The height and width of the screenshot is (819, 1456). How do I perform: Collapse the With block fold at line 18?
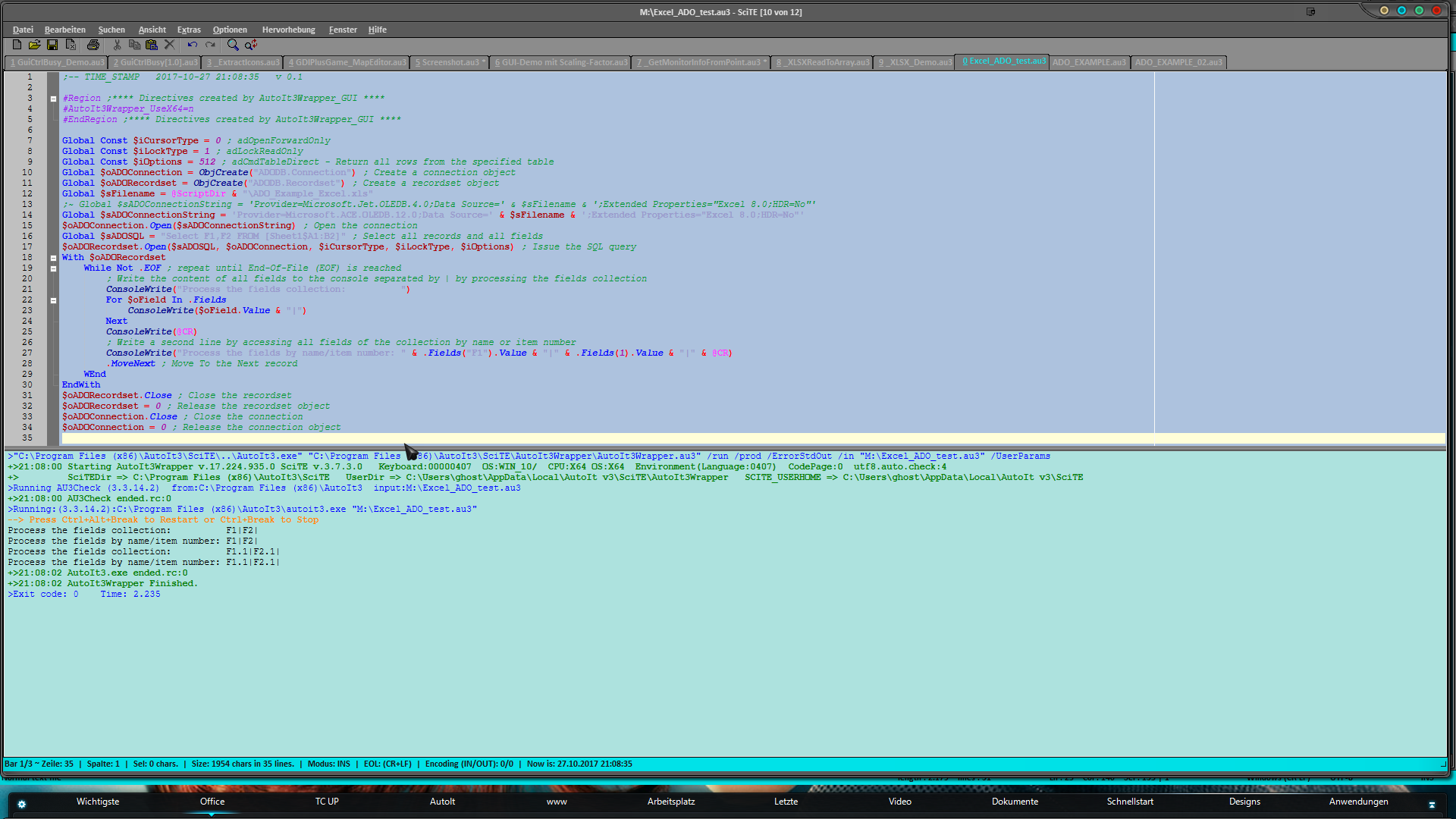[x=53, y=258]
